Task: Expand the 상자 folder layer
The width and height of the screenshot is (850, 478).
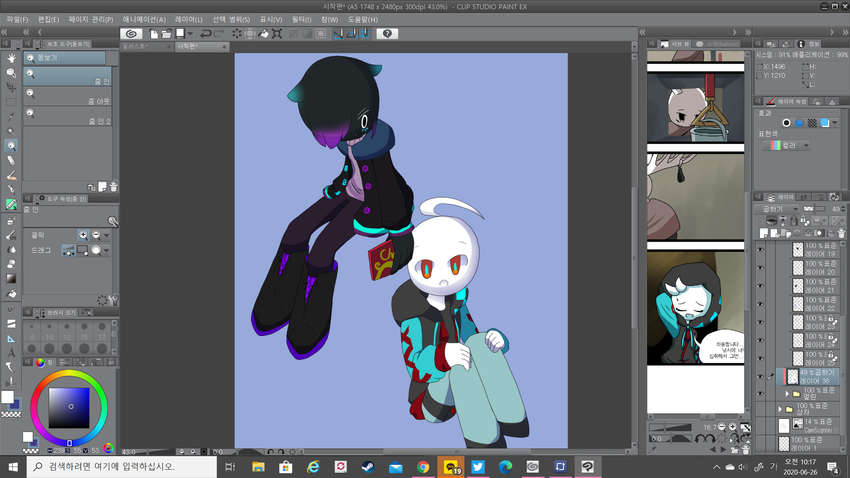Action: pyautogui.click(x=780, y=409)
